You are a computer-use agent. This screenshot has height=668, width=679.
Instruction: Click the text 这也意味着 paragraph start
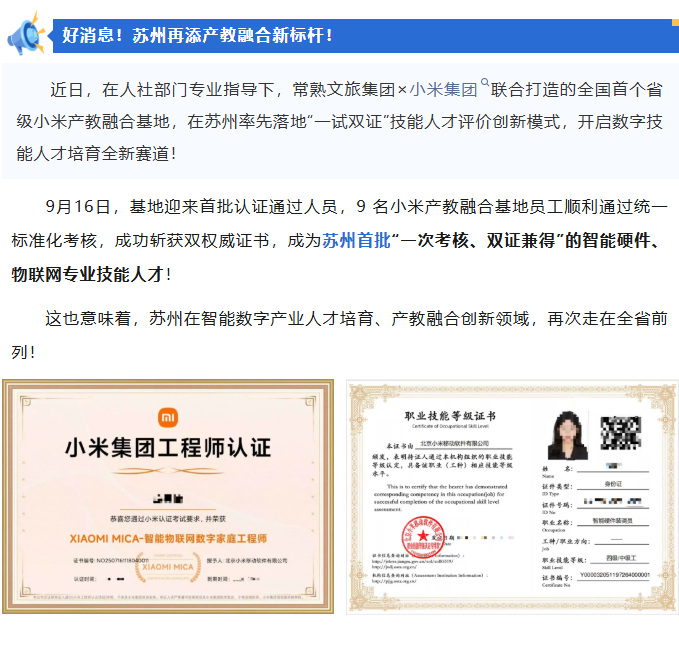coord(88,319)
